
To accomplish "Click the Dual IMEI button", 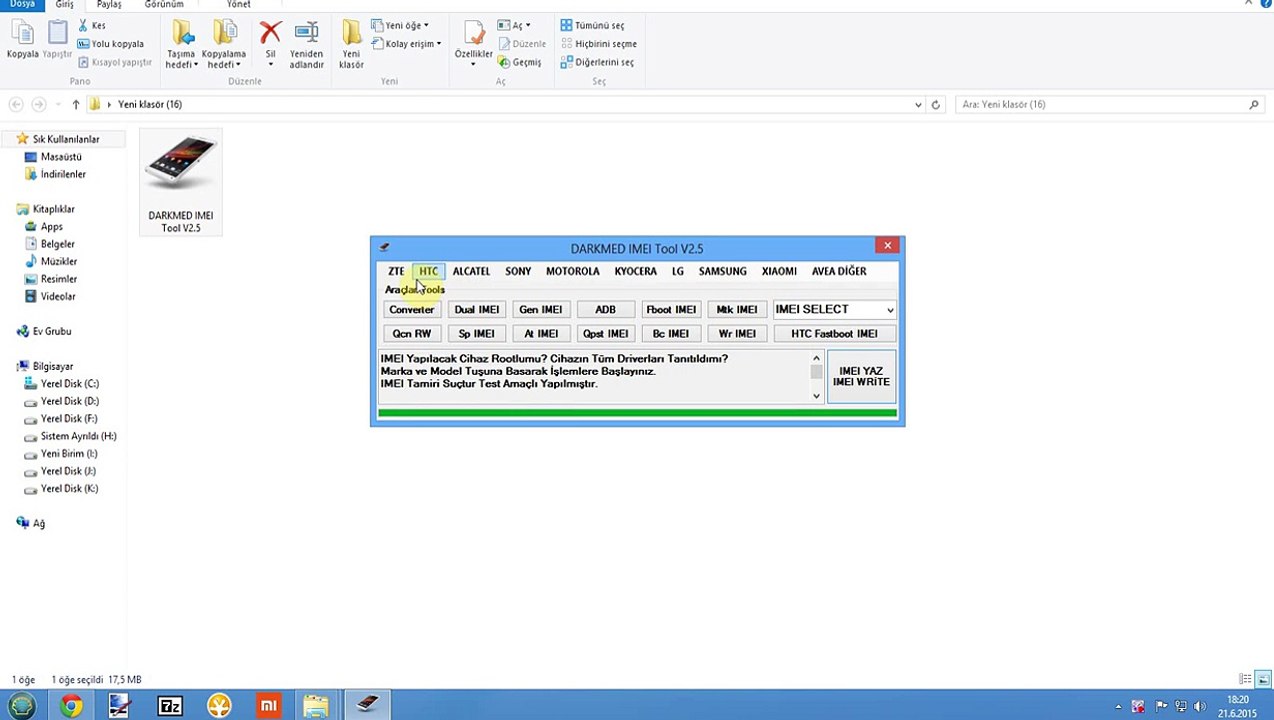I will pyautogui.click(x=476, y=310).
